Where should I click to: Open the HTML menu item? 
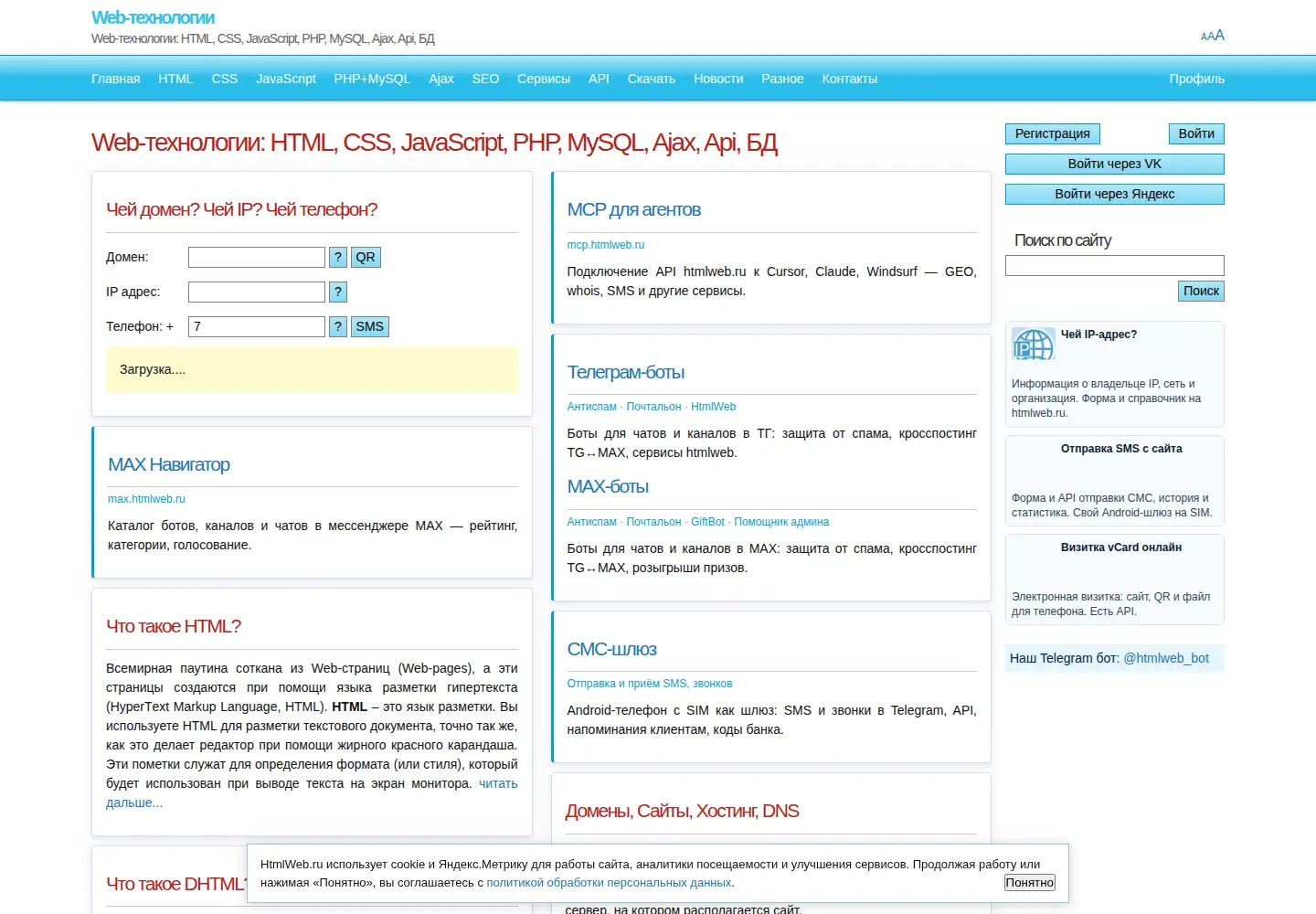pyautogui.click(x=175, y=79)
